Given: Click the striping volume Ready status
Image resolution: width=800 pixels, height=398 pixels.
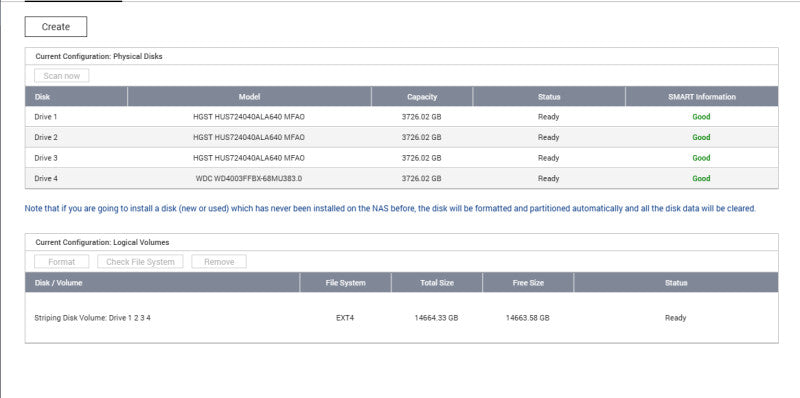Looking at the screenshot, I should [x=676, y=318].
